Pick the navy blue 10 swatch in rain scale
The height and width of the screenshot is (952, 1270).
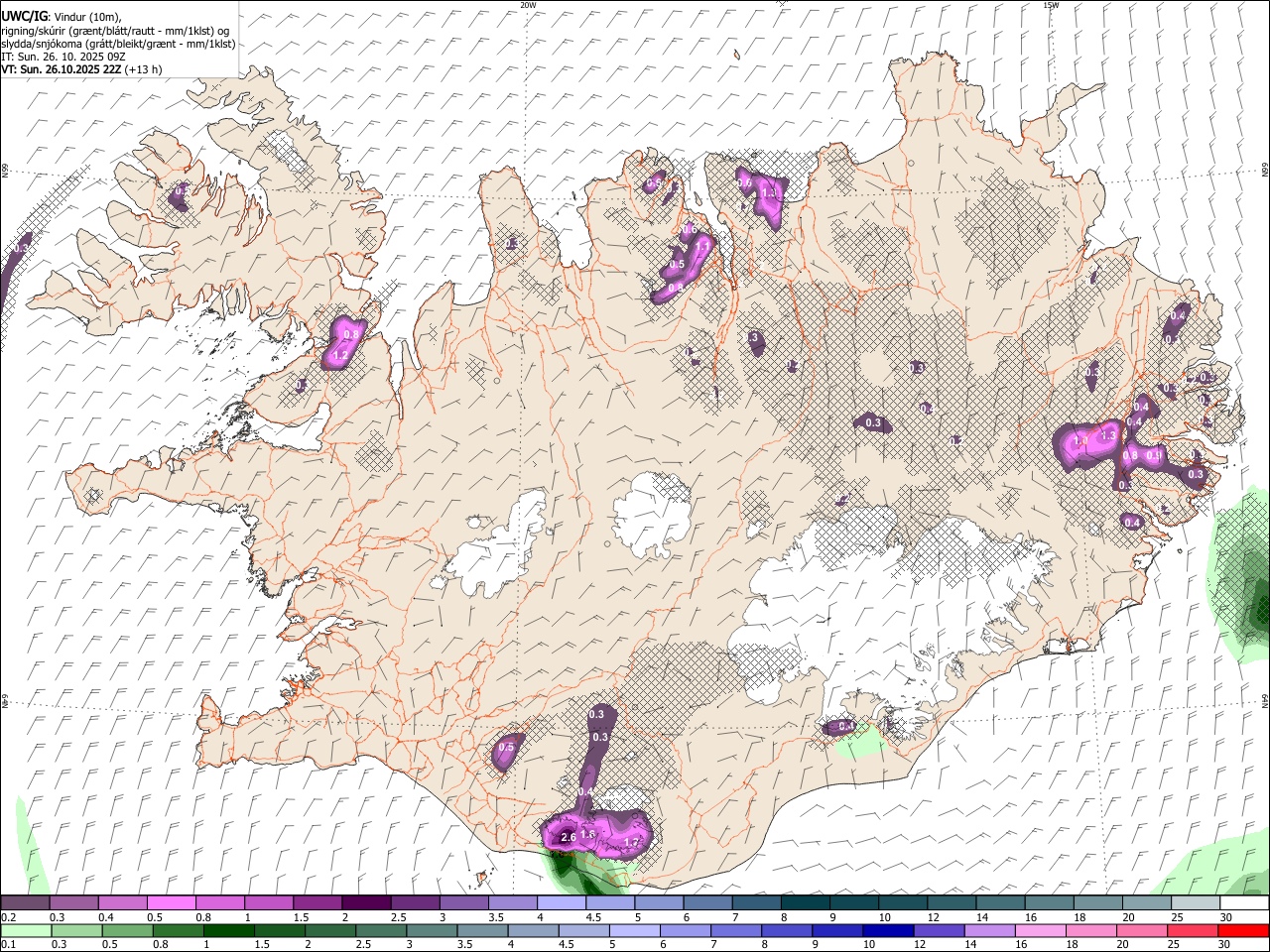[x=886, y=930]
